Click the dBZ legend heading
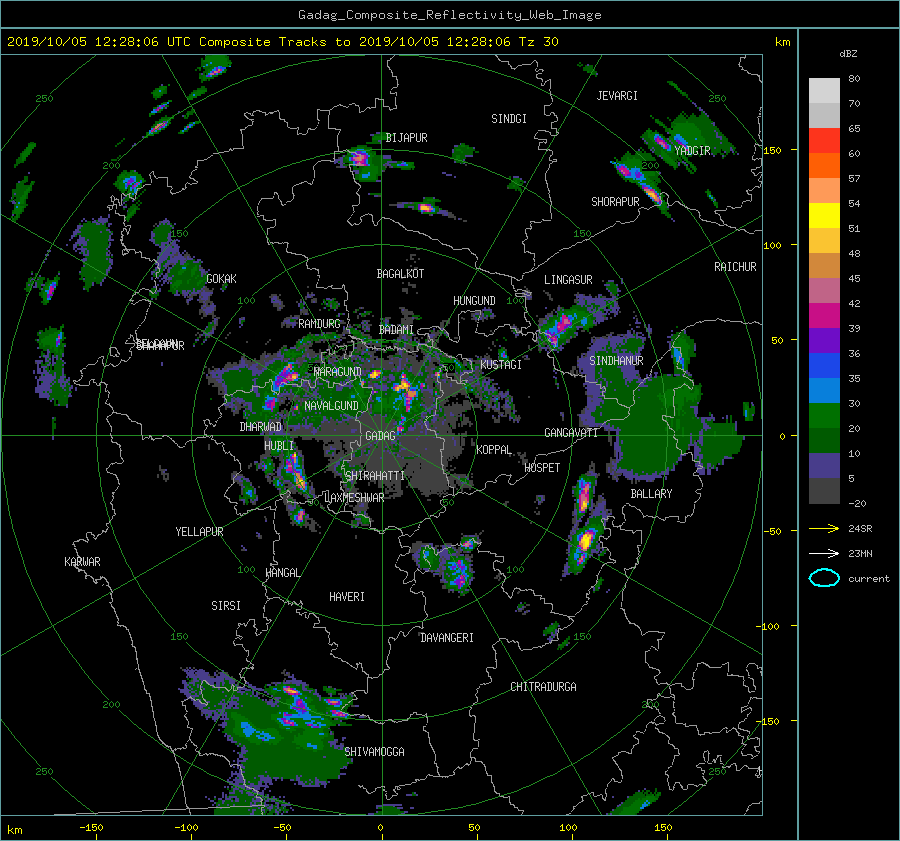This screenshot has height=841, width=900. [848, 53]
